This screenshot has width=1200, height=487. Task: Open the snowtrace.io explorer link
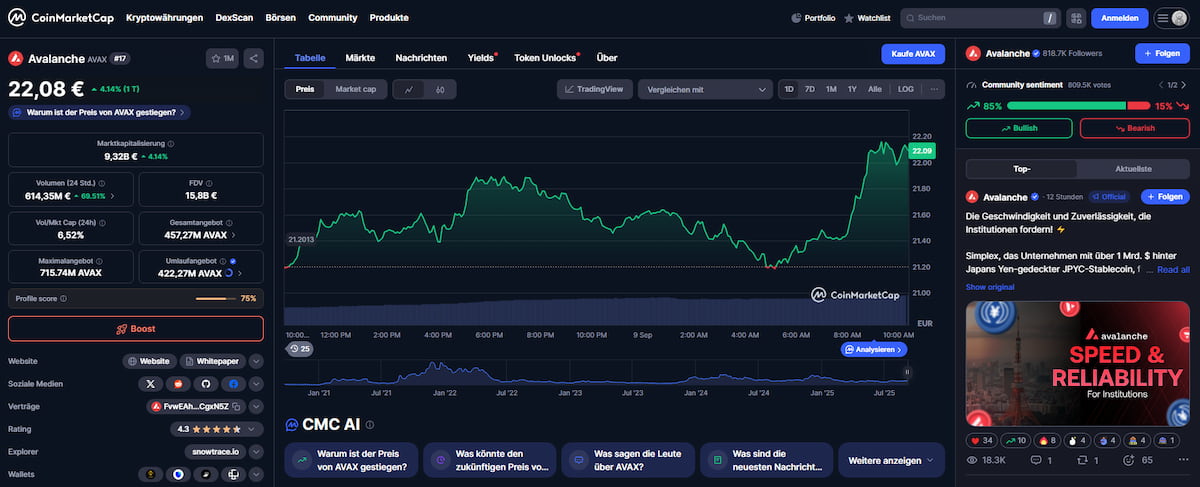click(x=215, y=452)
